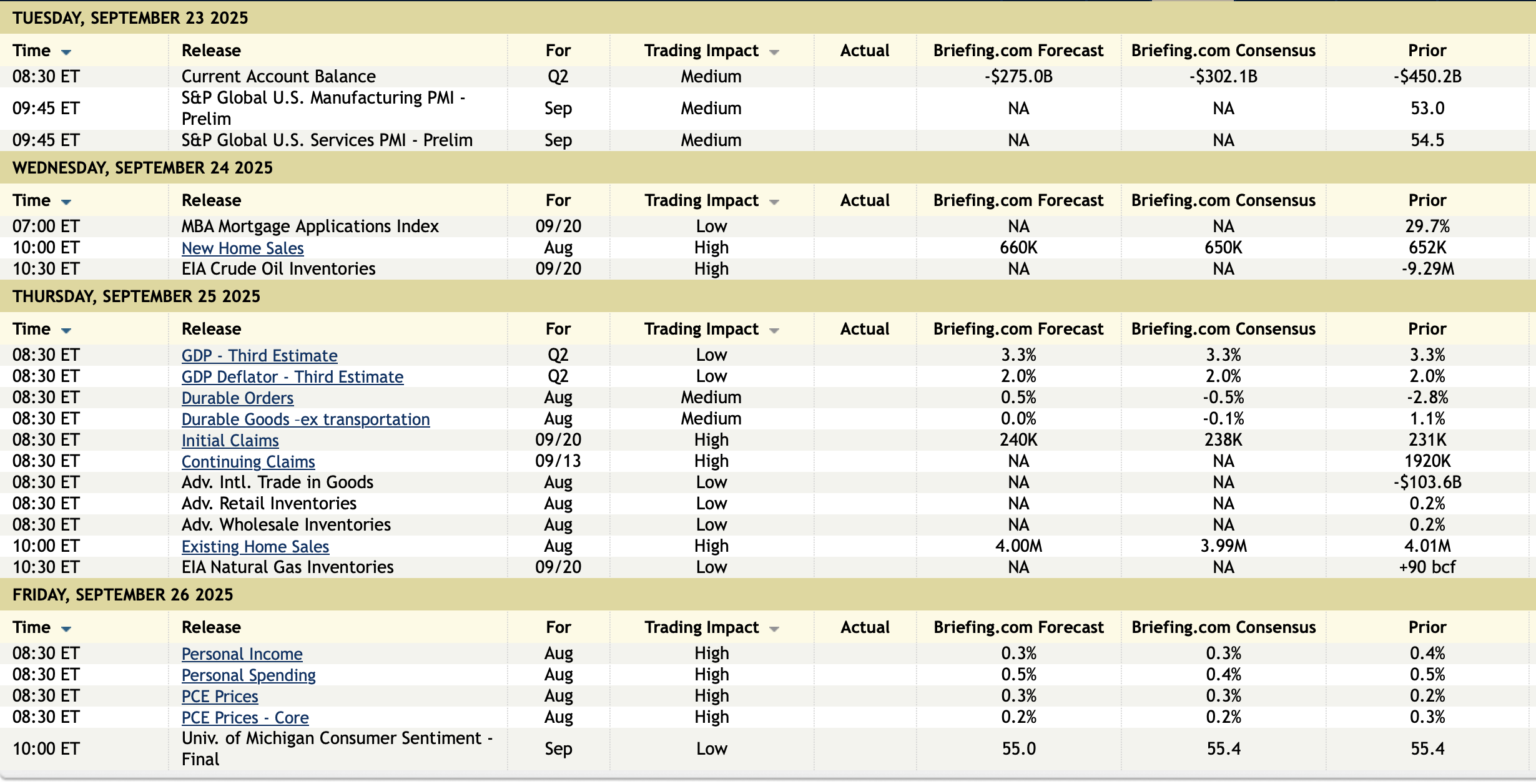1536x784 pixels.
Task: Sort Wednesday's Trading Impact column arrow
Action: click(774, 202)
